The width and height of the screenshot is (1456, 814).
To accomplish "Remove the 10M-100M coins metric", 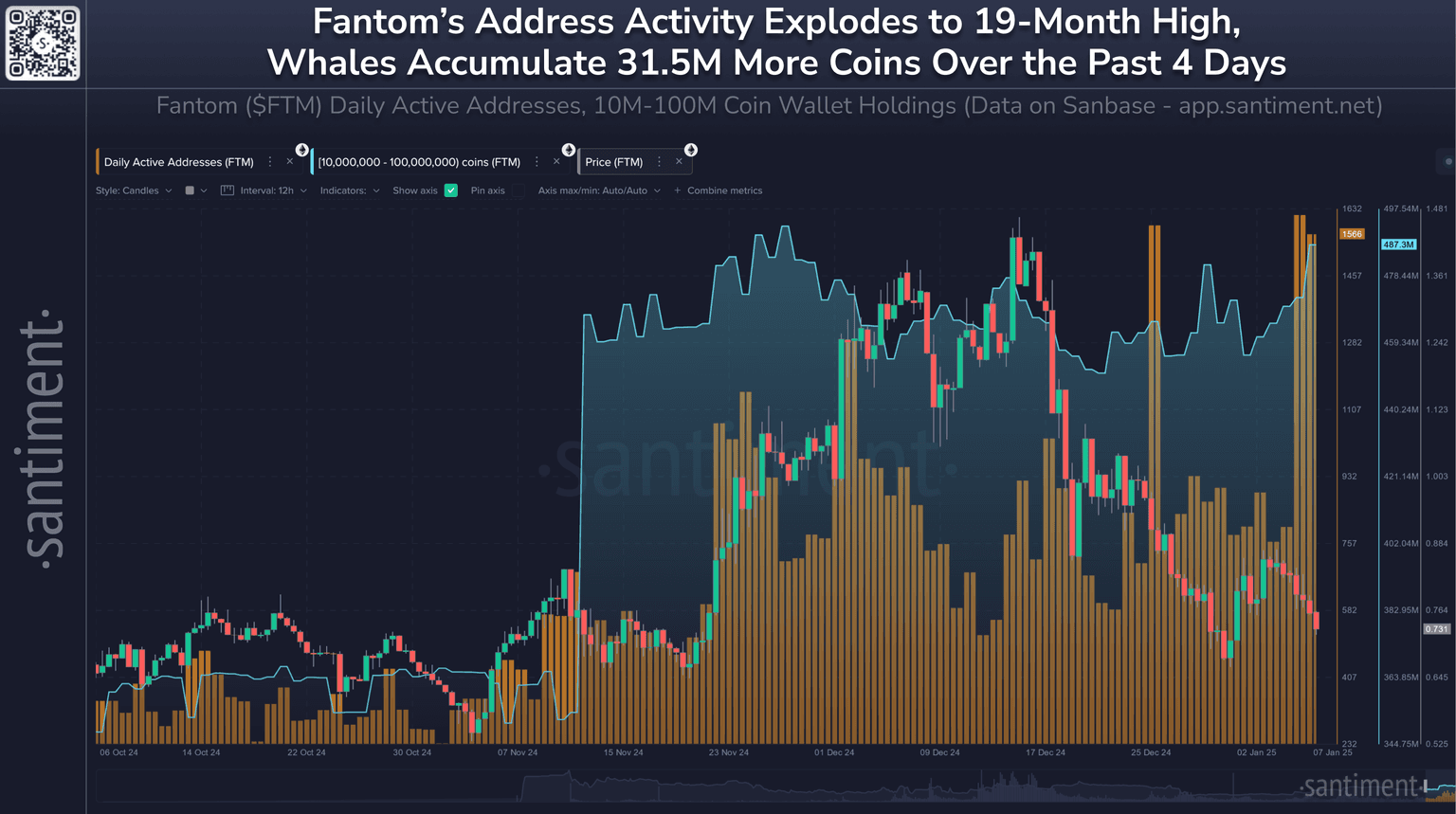I will (x=556, y=162).
